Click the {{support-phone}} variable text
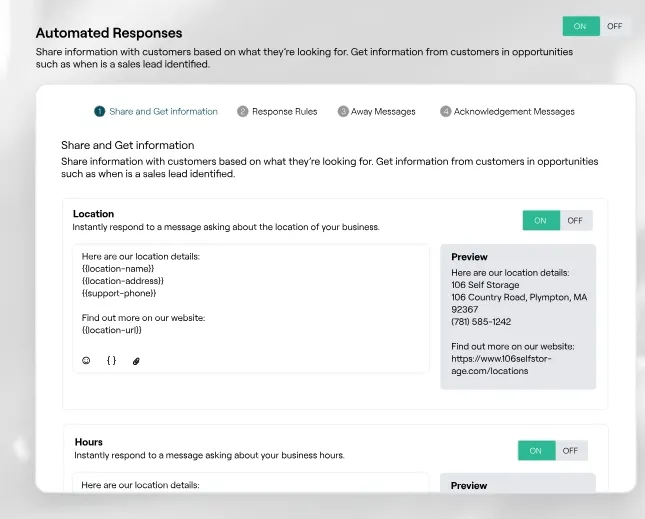645x519 pixels. (x=119, y=293)
